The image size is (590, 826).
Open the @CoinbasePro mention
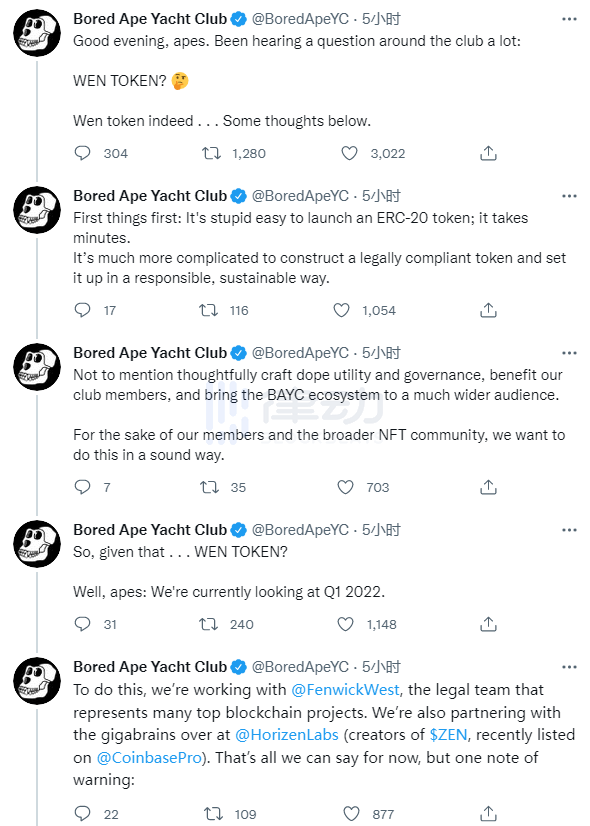coord(149,758)
